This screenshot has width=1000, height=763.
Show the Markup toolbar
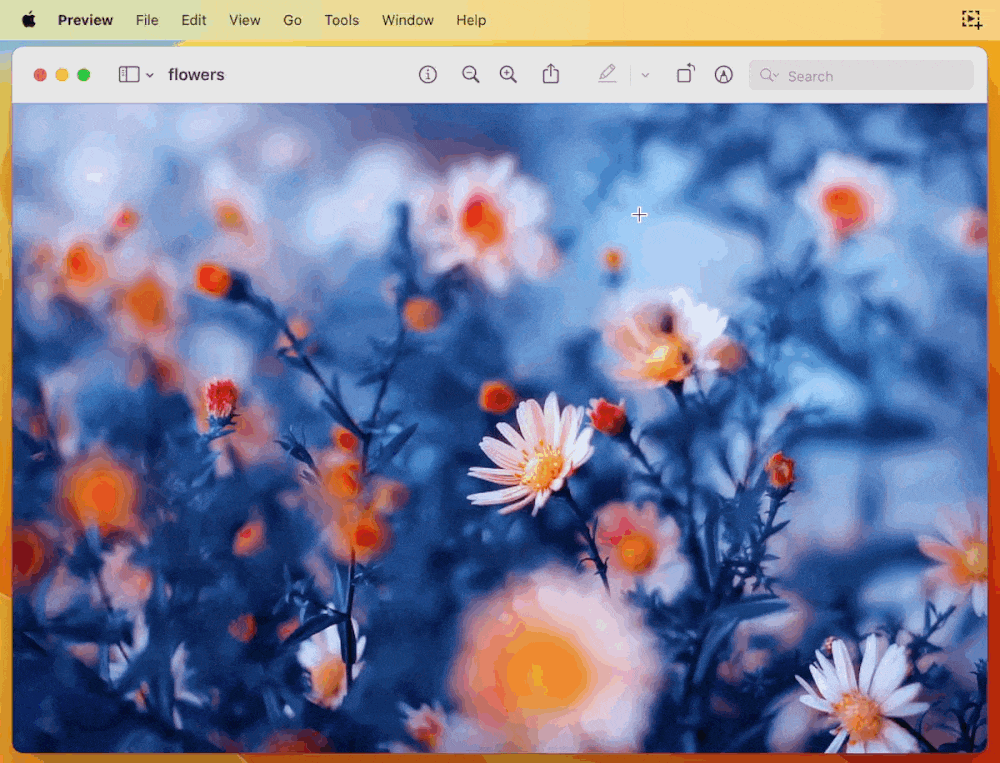pos(723,75)
